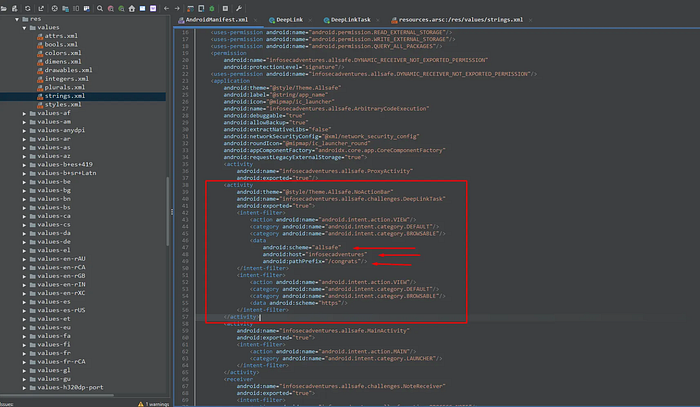Image resolution: width=700 pixels, height=407 pixels.
Task: Switch to DeepLink tab
Action: [286, 20]
